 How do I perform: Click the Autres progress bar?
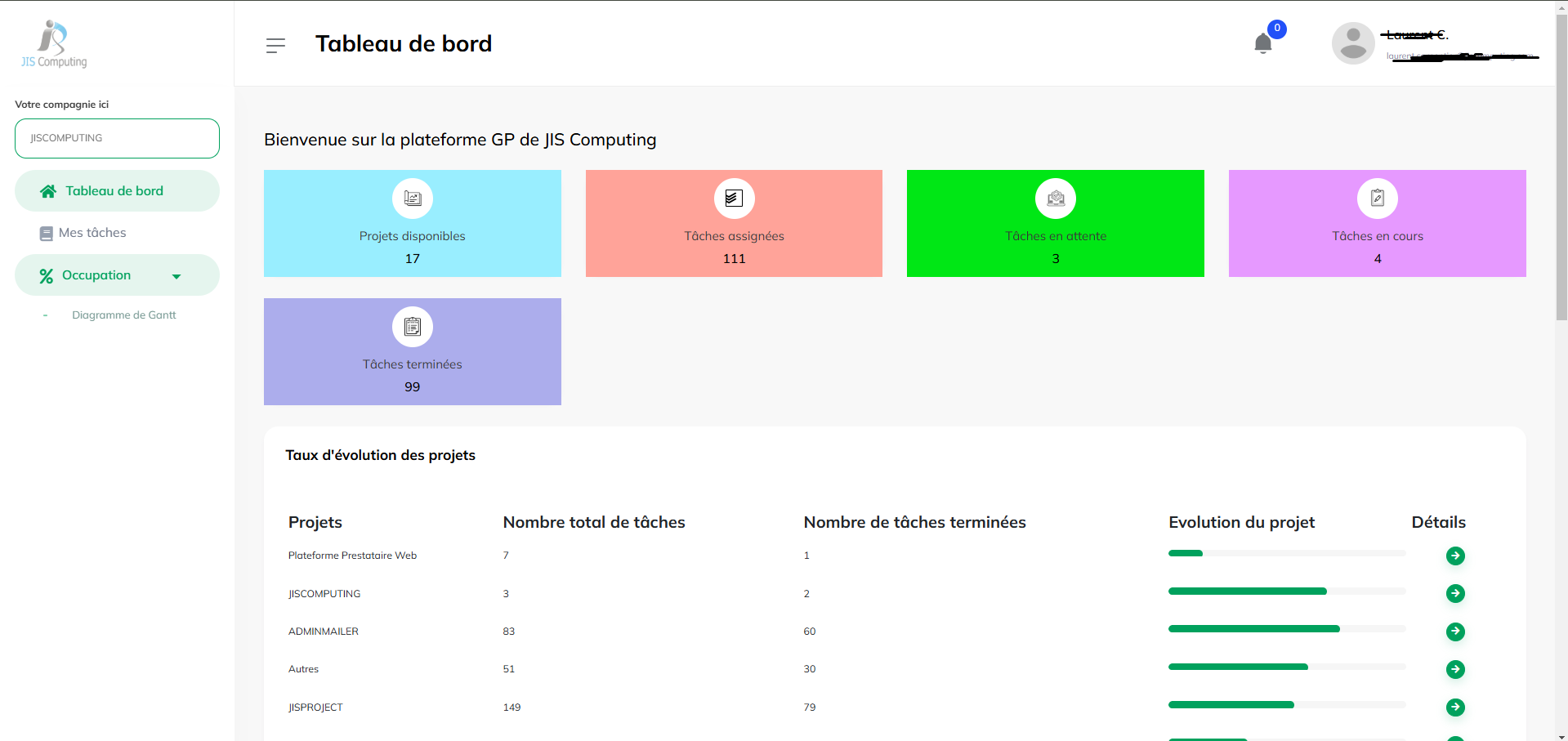point(1287,667)
